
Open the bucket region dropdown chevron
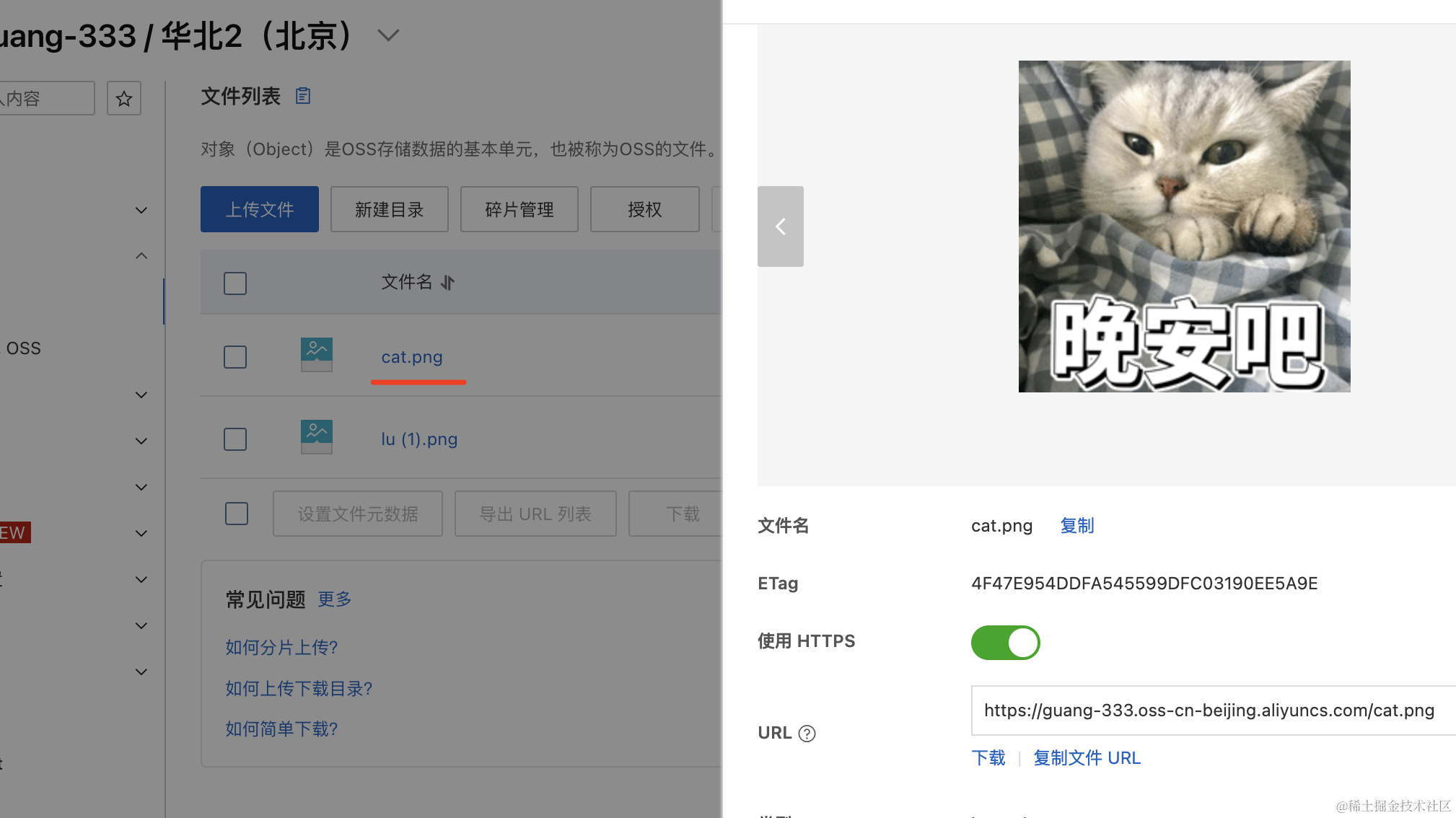pyautogui.click(x=388, y=35)
